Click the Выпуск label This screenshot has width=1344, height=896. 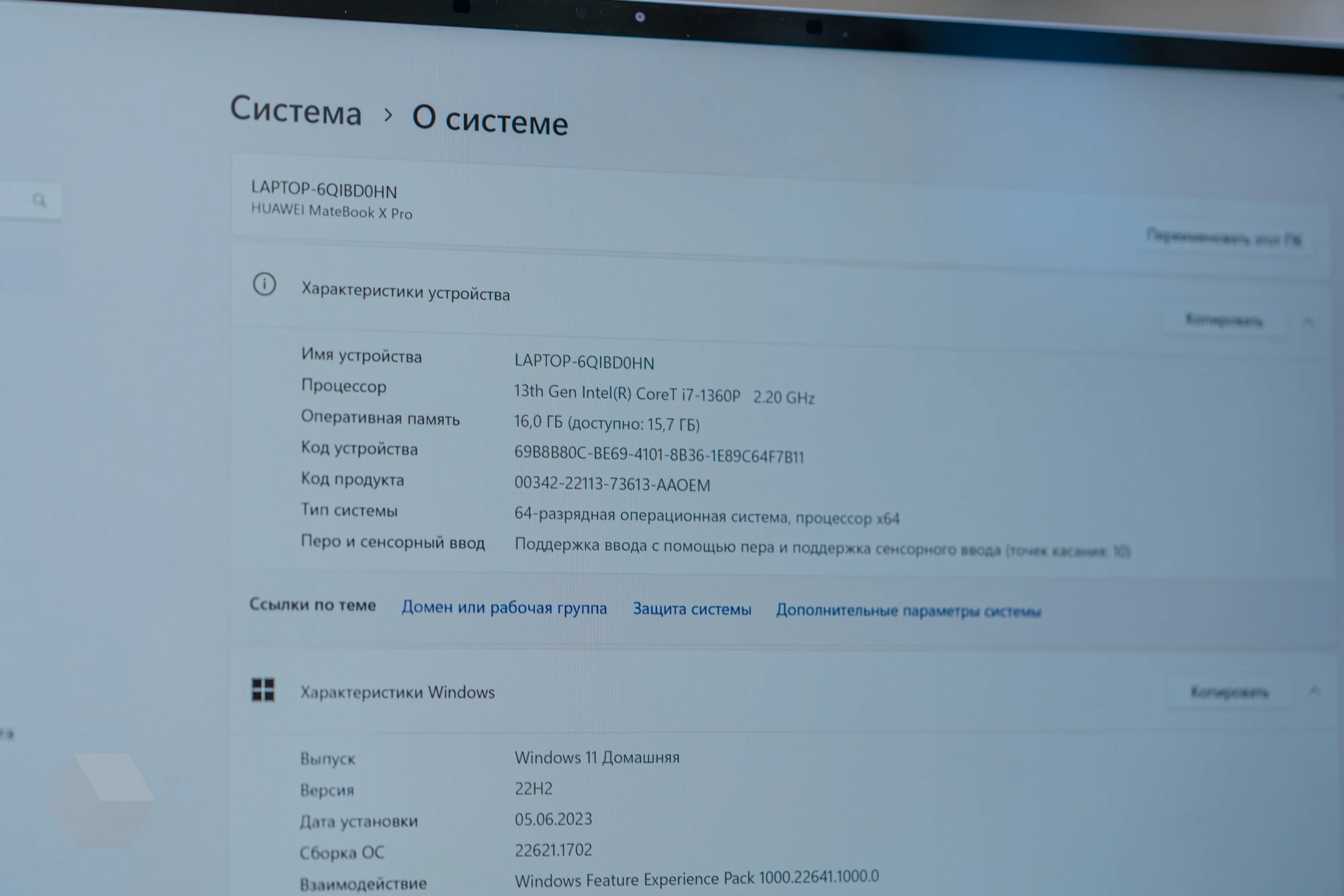click(x=327, y=759)
